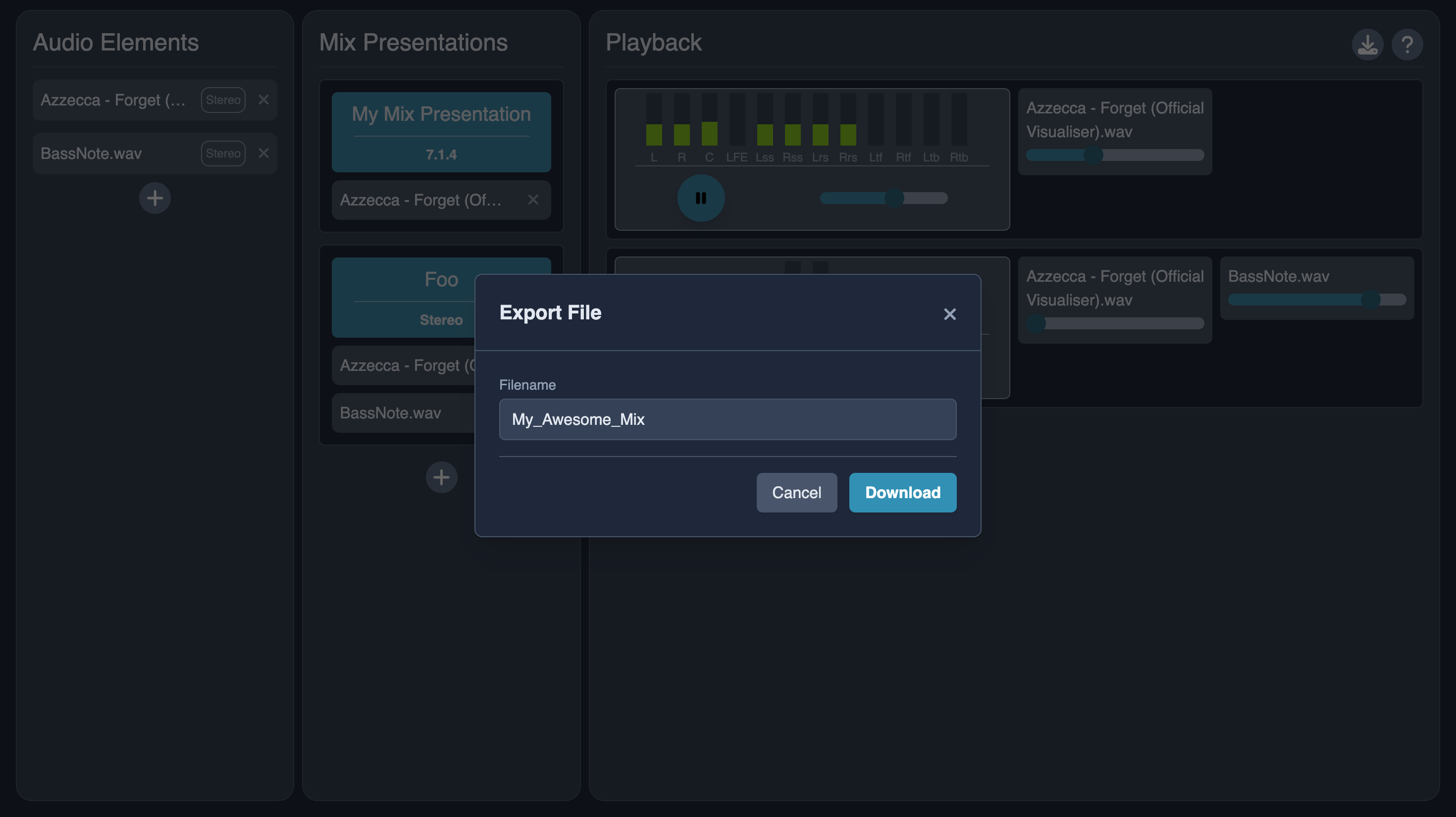Remove Azzecca audio element from Audio Elements
Screen dimensions: 1456x817
coord(263,100)
